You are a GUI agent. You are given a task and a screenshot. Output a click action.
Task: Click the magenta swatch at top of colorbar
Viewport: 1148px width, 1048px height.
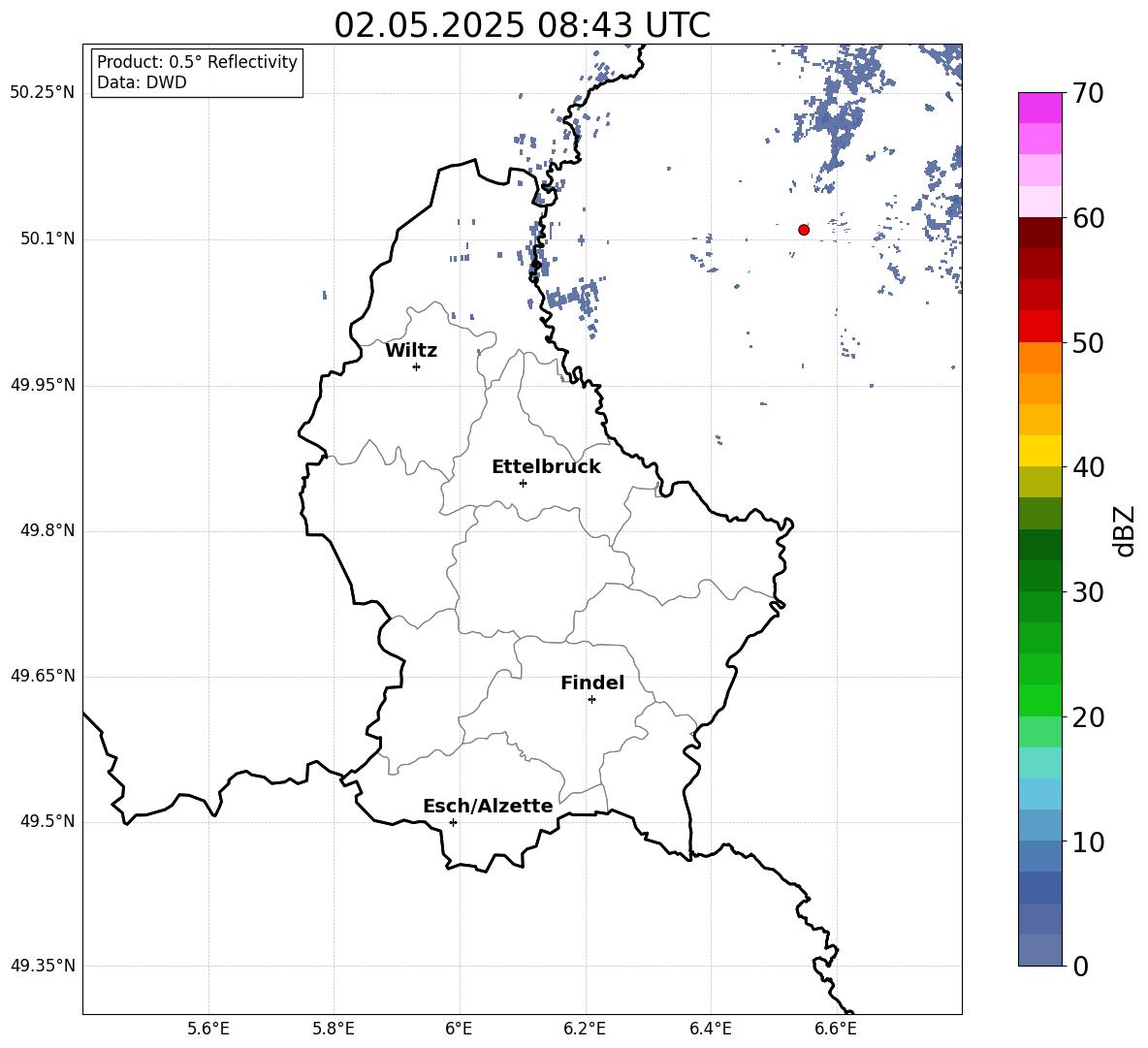point(1039,108)
